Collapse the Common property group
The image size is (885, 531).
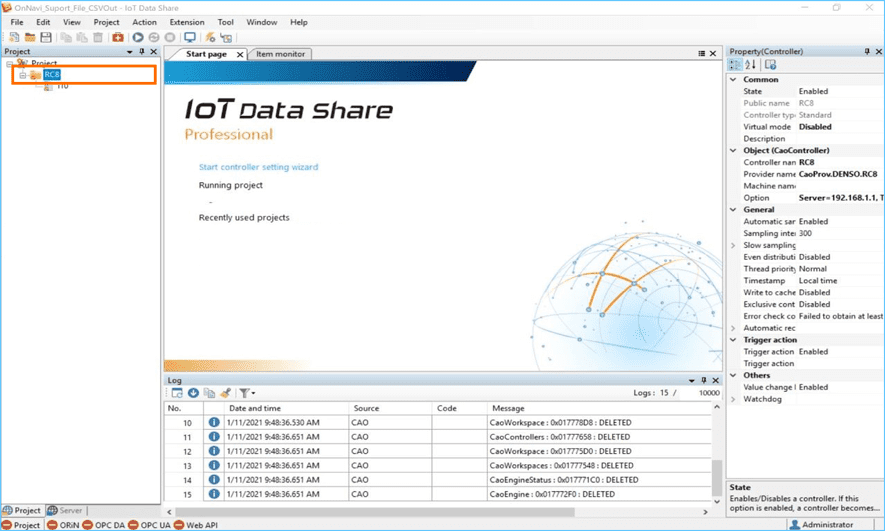point(733,80)
